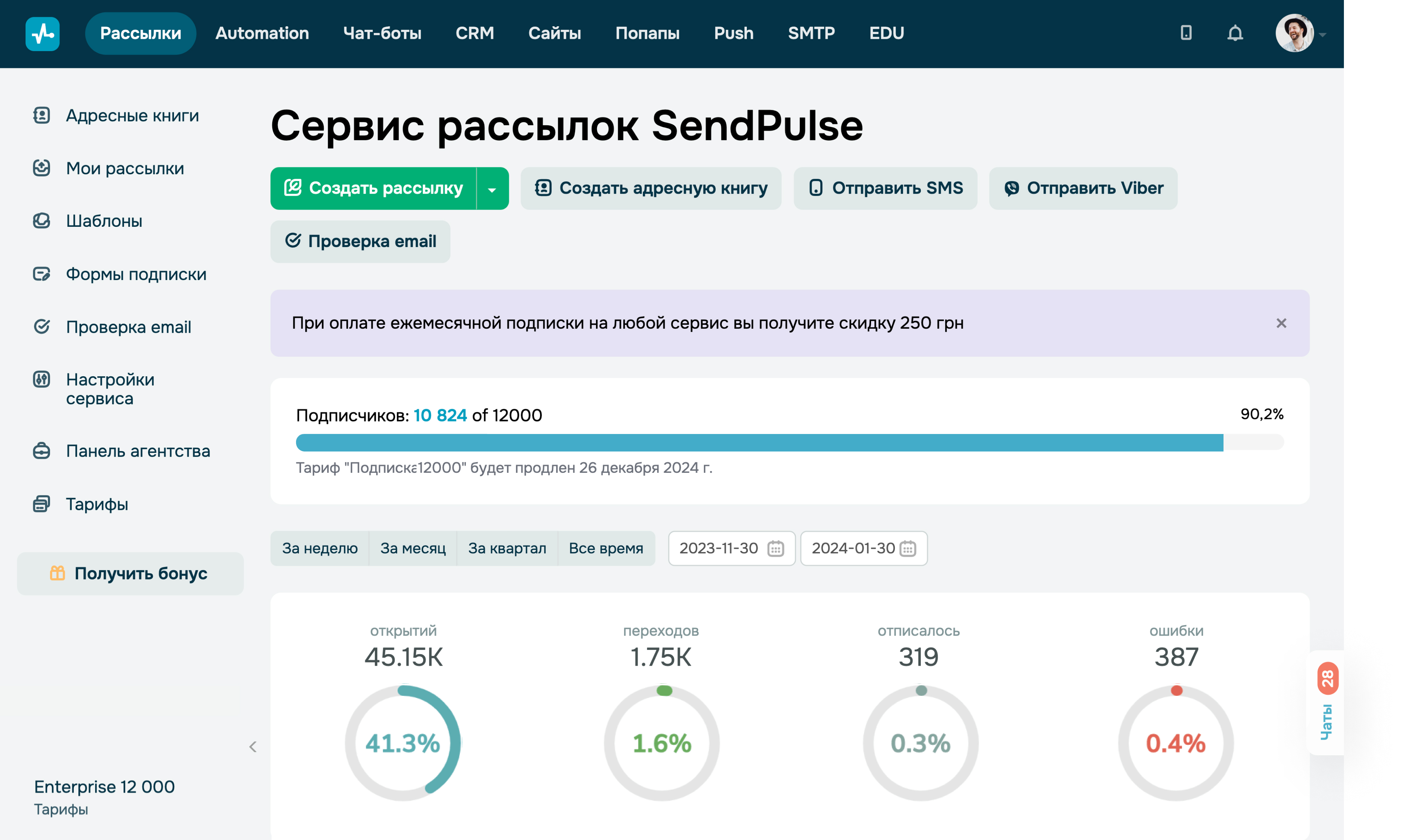Open the Чаты side panel tab
The height and width of the screenshot is (840, 1402).
(x=1326, y=703)
